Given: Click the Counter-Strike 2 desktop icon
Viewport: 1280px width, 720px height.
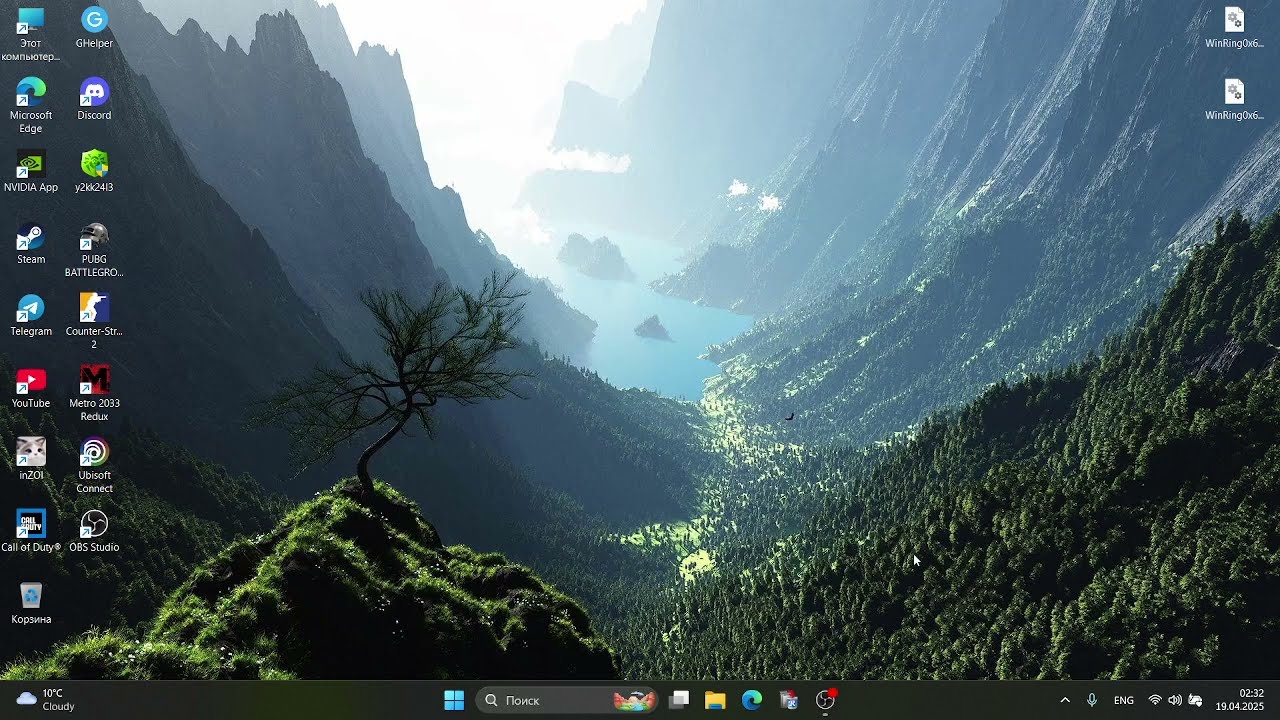Looking at the screenshot, I should click(x=94, y=322).
